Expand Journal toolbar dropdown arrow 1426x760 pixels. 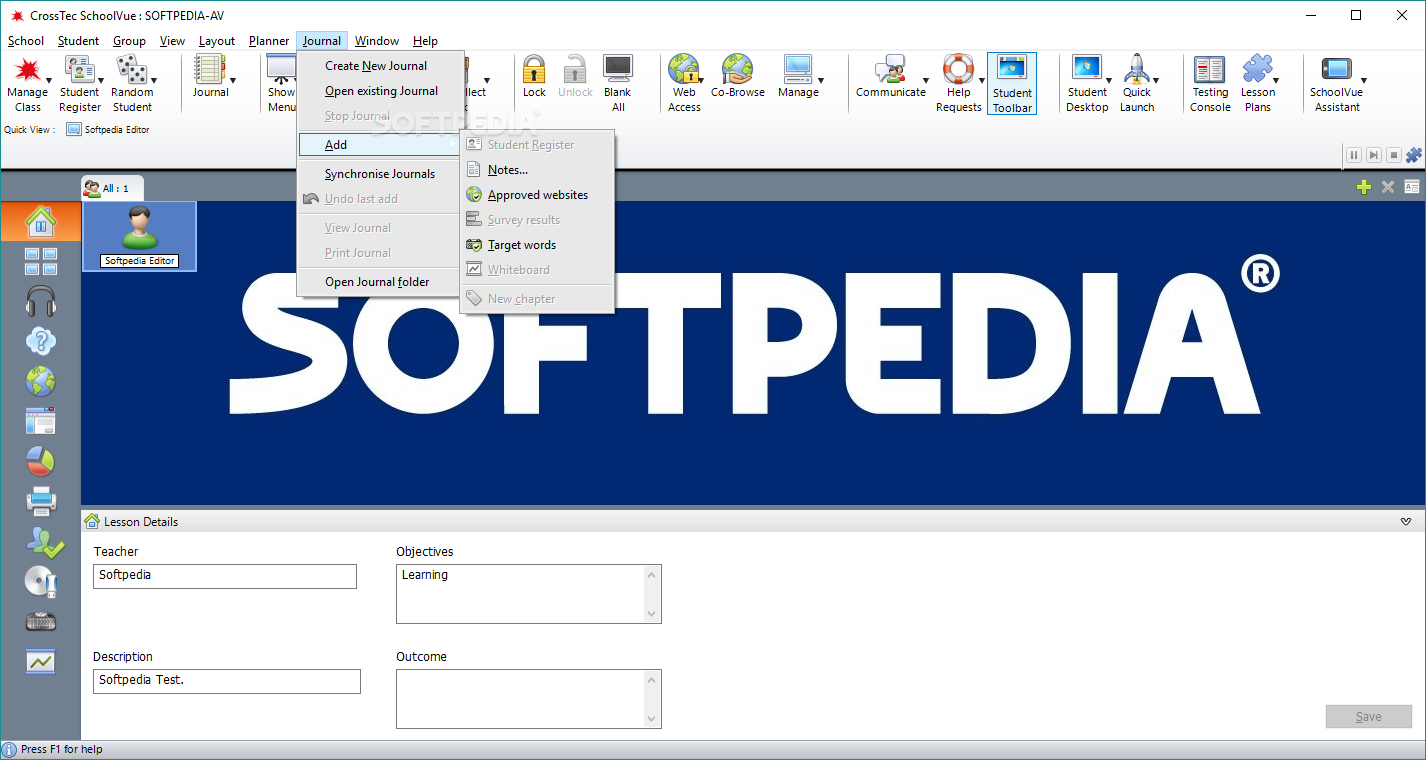(x=233, y=81)
